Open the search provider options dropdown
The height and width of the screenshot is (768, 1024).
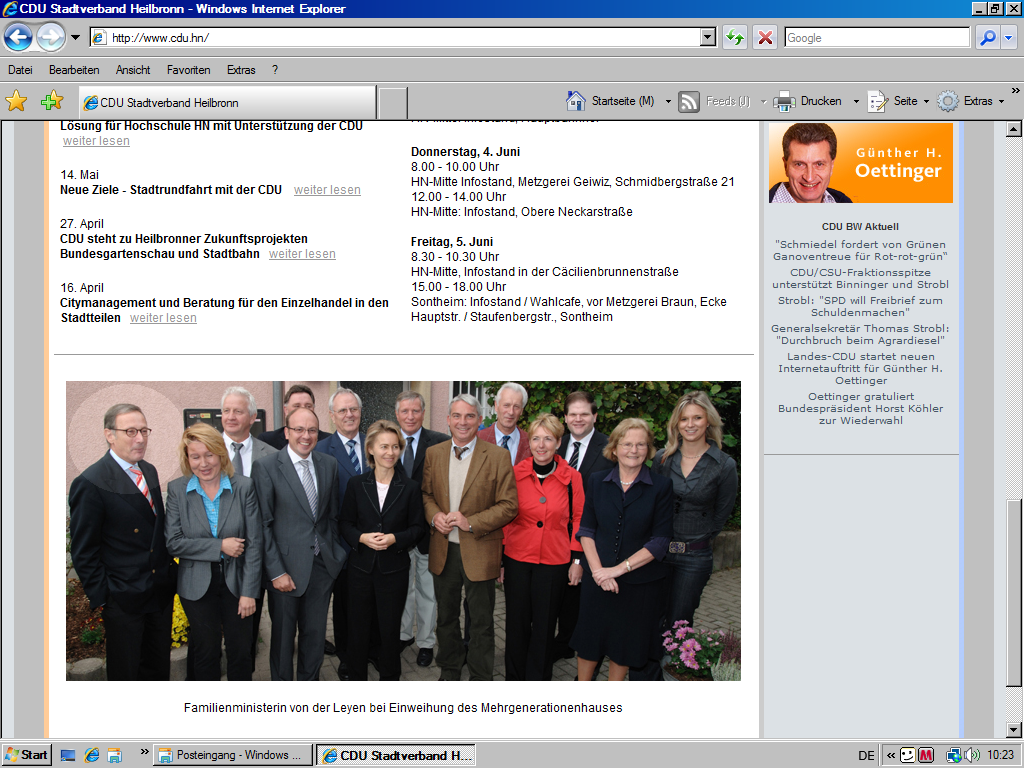pos(1009,38)
